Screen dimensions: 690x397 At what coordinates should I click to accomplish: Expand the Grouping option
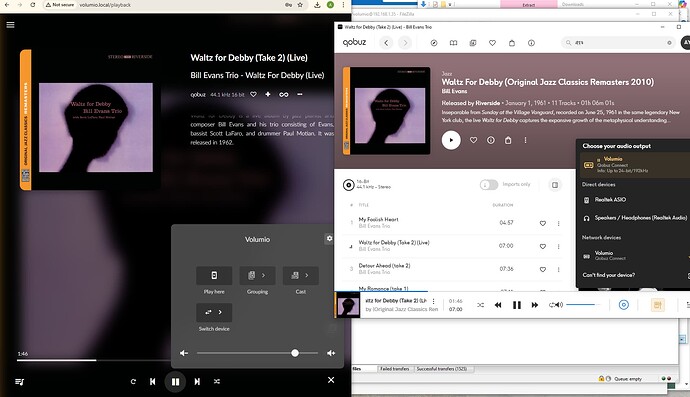(x=257, y=276)
